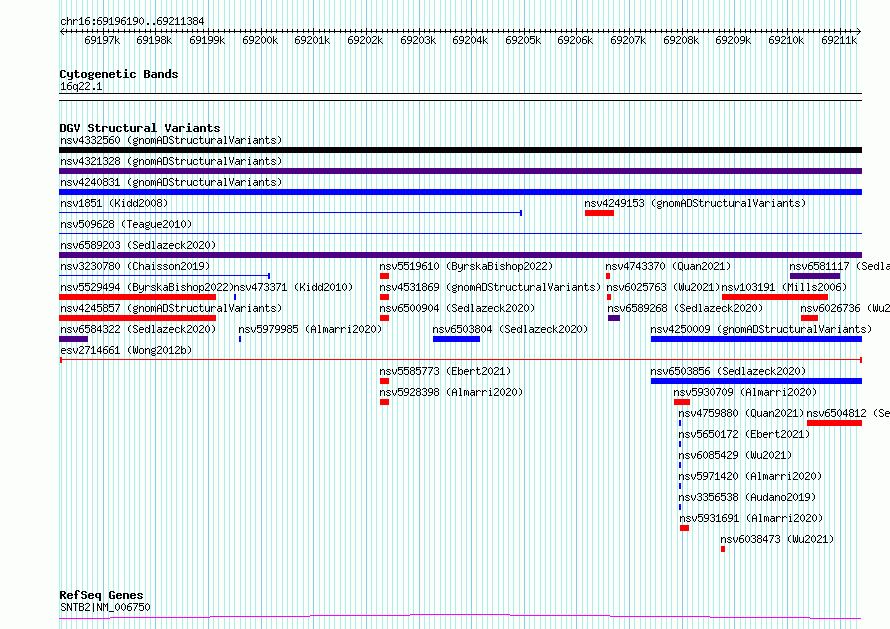Click the 69200k ruler position
This screenshot has height=629, width=890.
(x=260, y=41)
